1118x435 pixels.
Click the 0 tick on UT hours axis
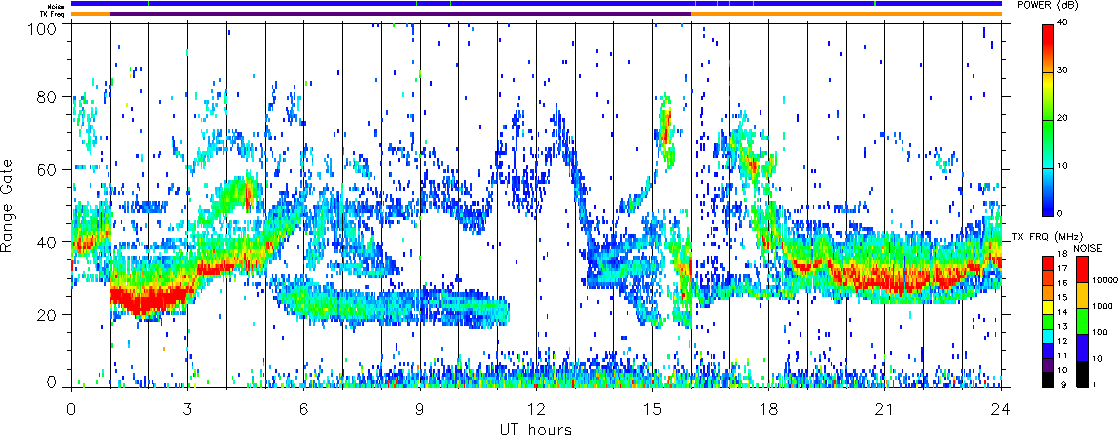pyautogui.click(x=71, y=409)
